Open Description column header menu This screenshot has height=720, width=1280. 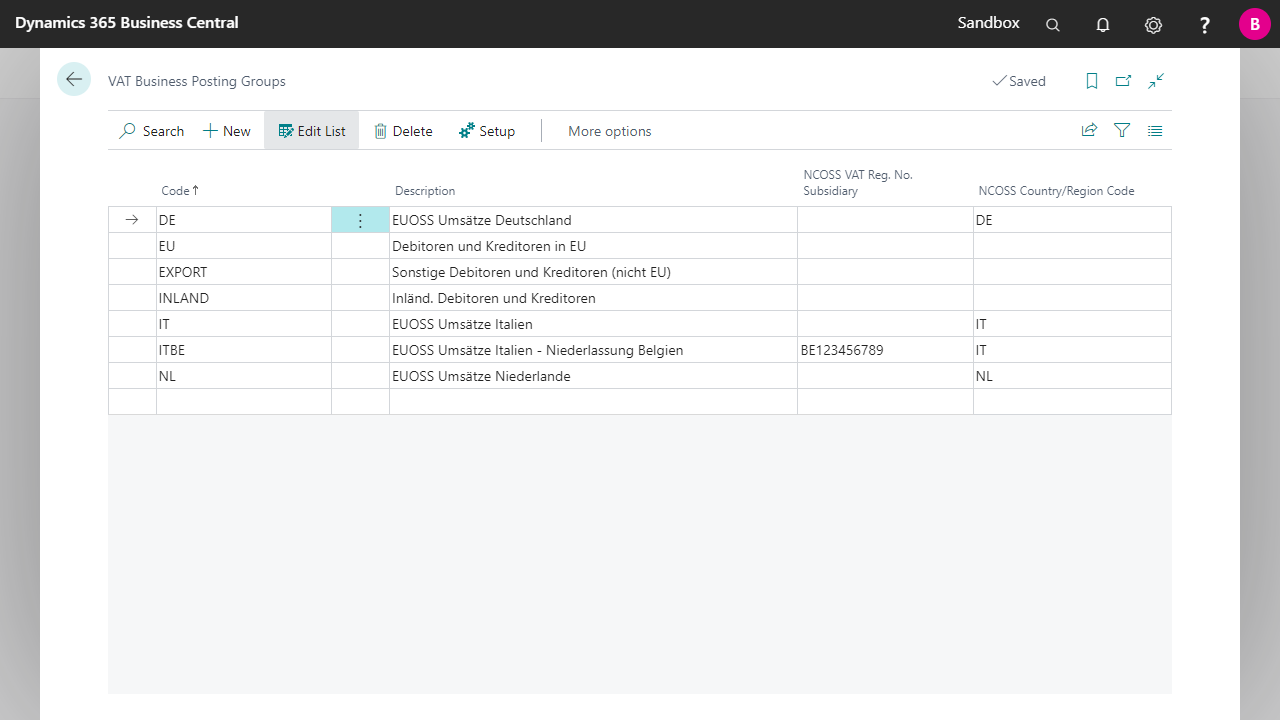click(425, 190)
